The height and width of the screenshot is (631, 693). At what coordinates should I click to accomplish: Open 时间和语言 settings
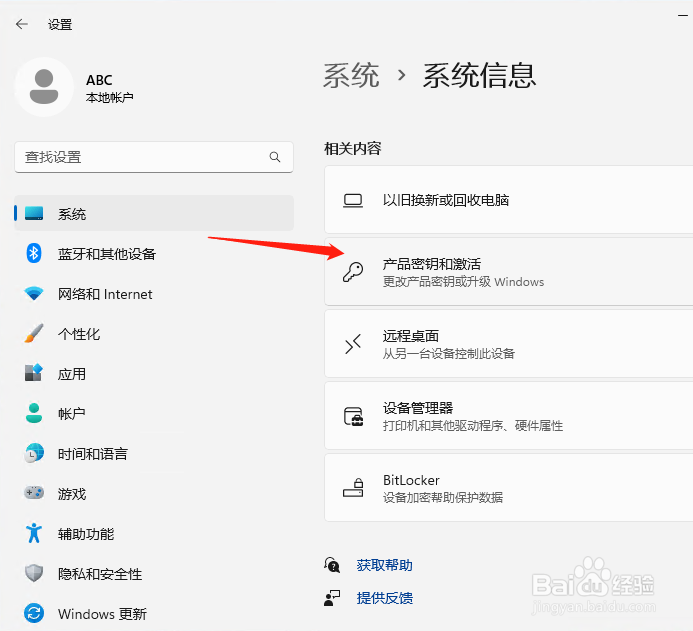point(154,454)
